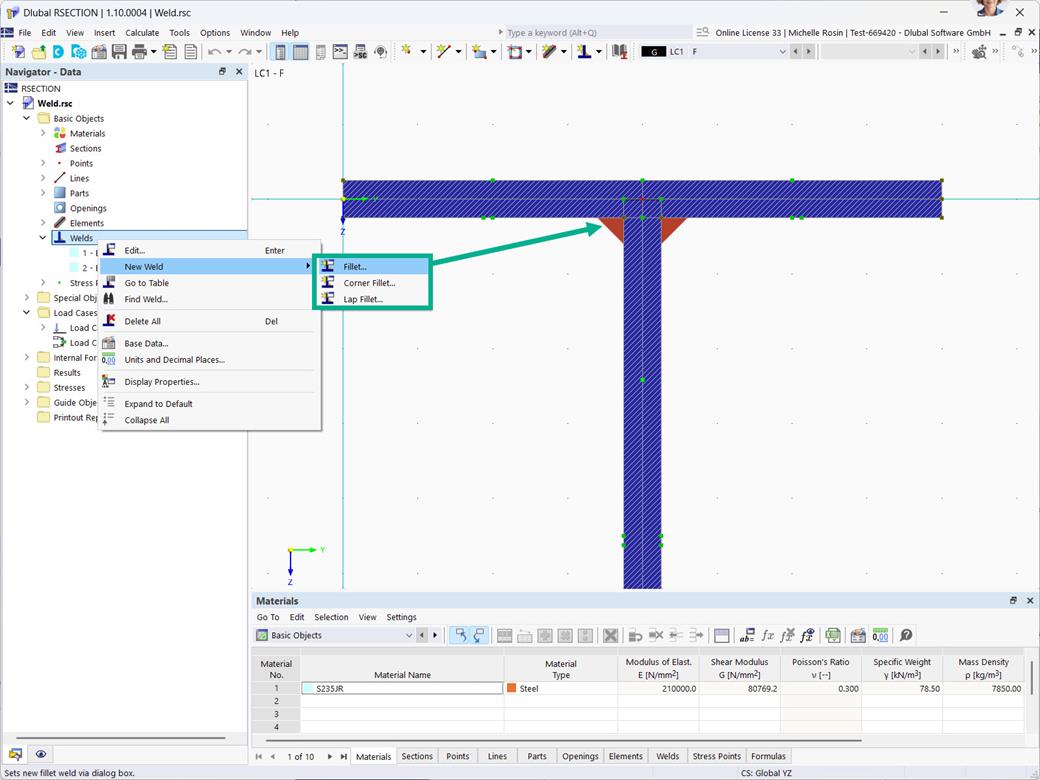1040x780 pixels.
Task: Select the Open File icon on the toolbar
Action: tap(38, 51)
